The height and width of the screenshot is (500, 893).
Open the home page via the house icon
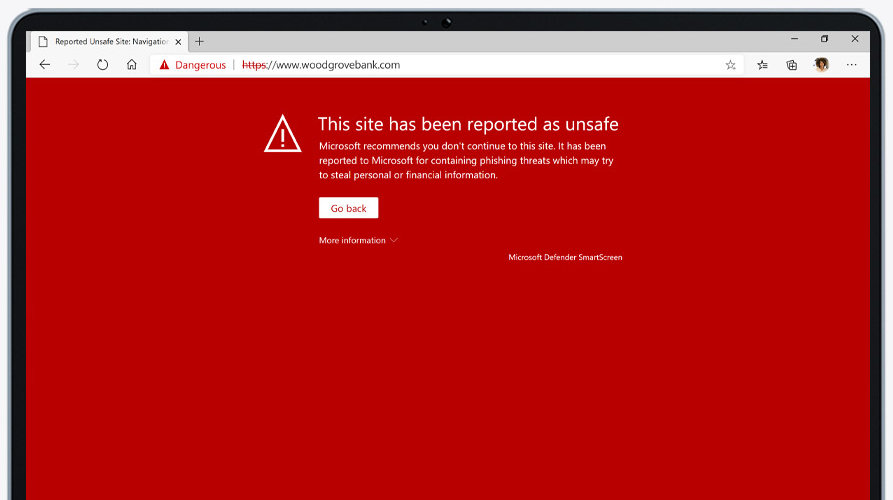click(x=132, y=65)
